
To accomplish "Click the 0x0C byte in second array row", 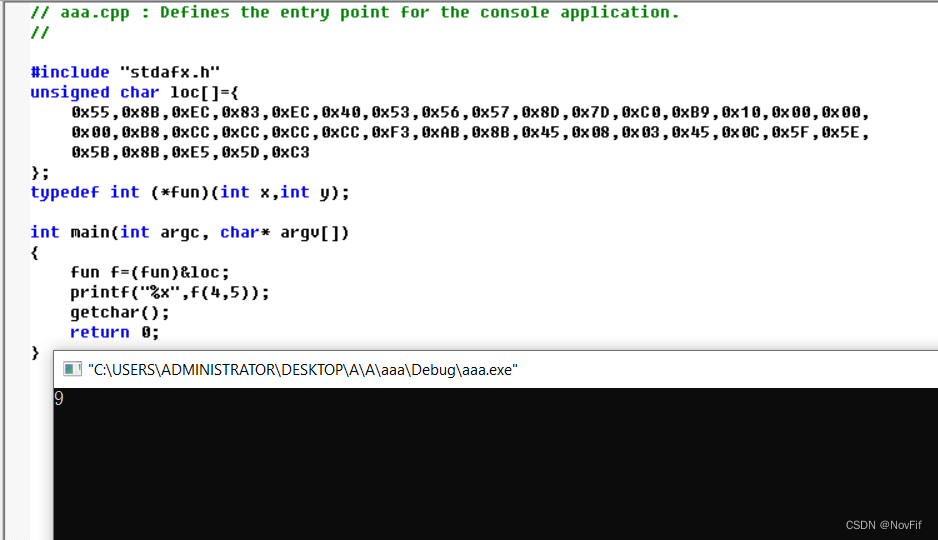I will tap(741, 132).
